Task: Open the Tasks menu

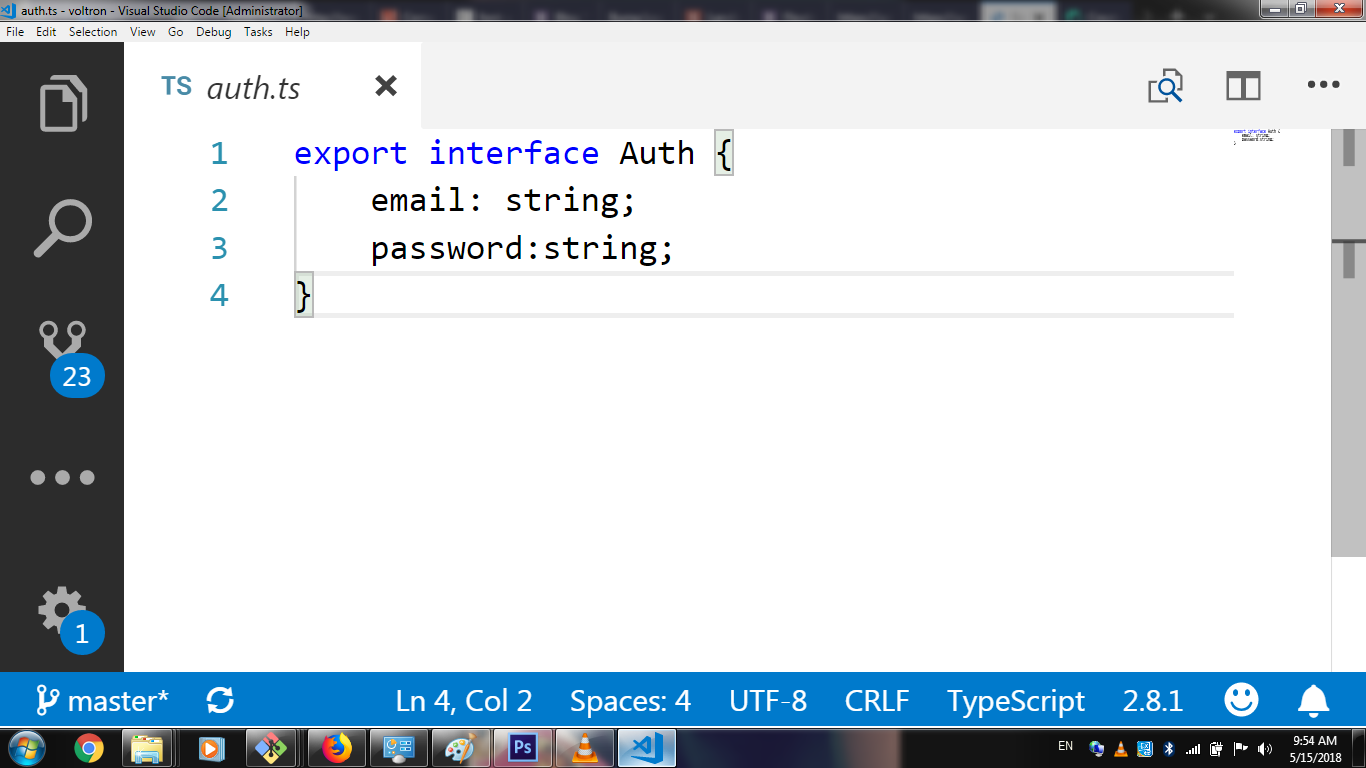Action: (258, 32)
